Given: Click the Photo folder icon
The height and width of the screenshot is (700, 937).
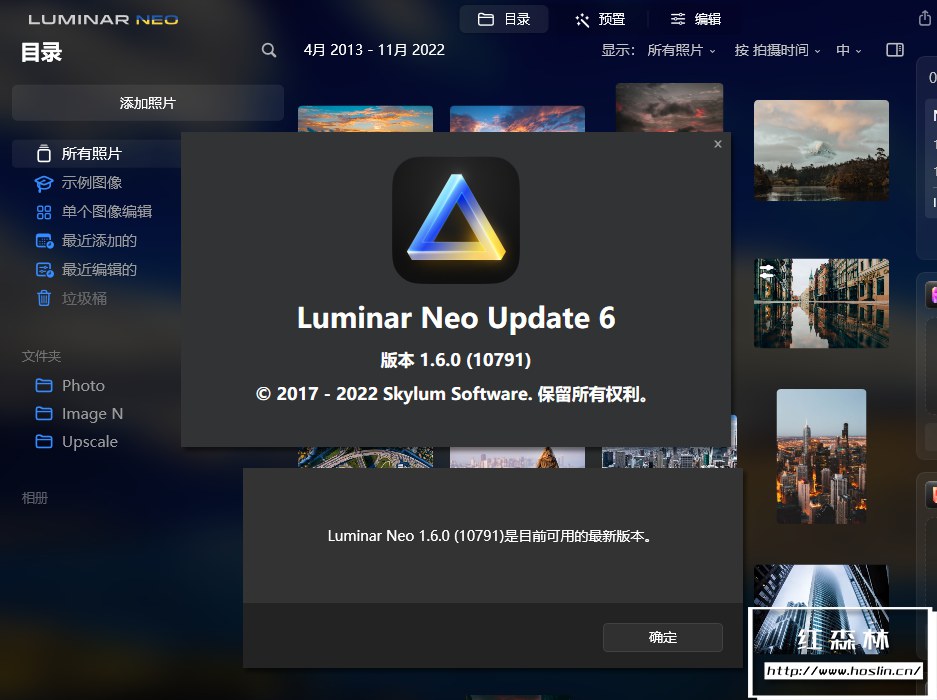Looking at the screenshot, I should coord(44,385).
